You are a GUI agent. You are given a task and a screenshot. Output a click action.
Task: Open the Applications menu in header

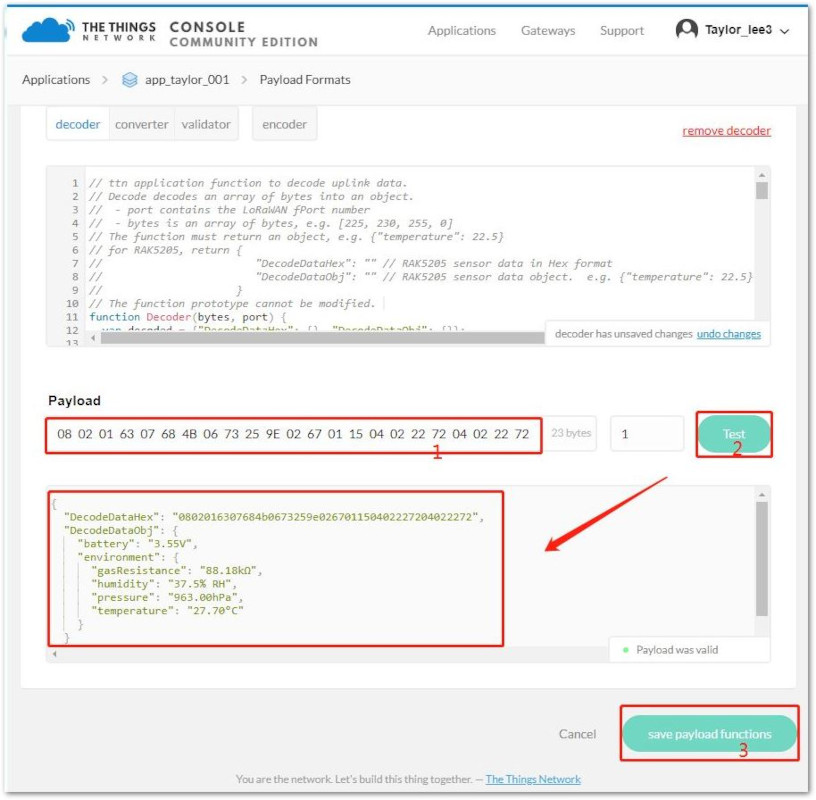click(462, 31)
